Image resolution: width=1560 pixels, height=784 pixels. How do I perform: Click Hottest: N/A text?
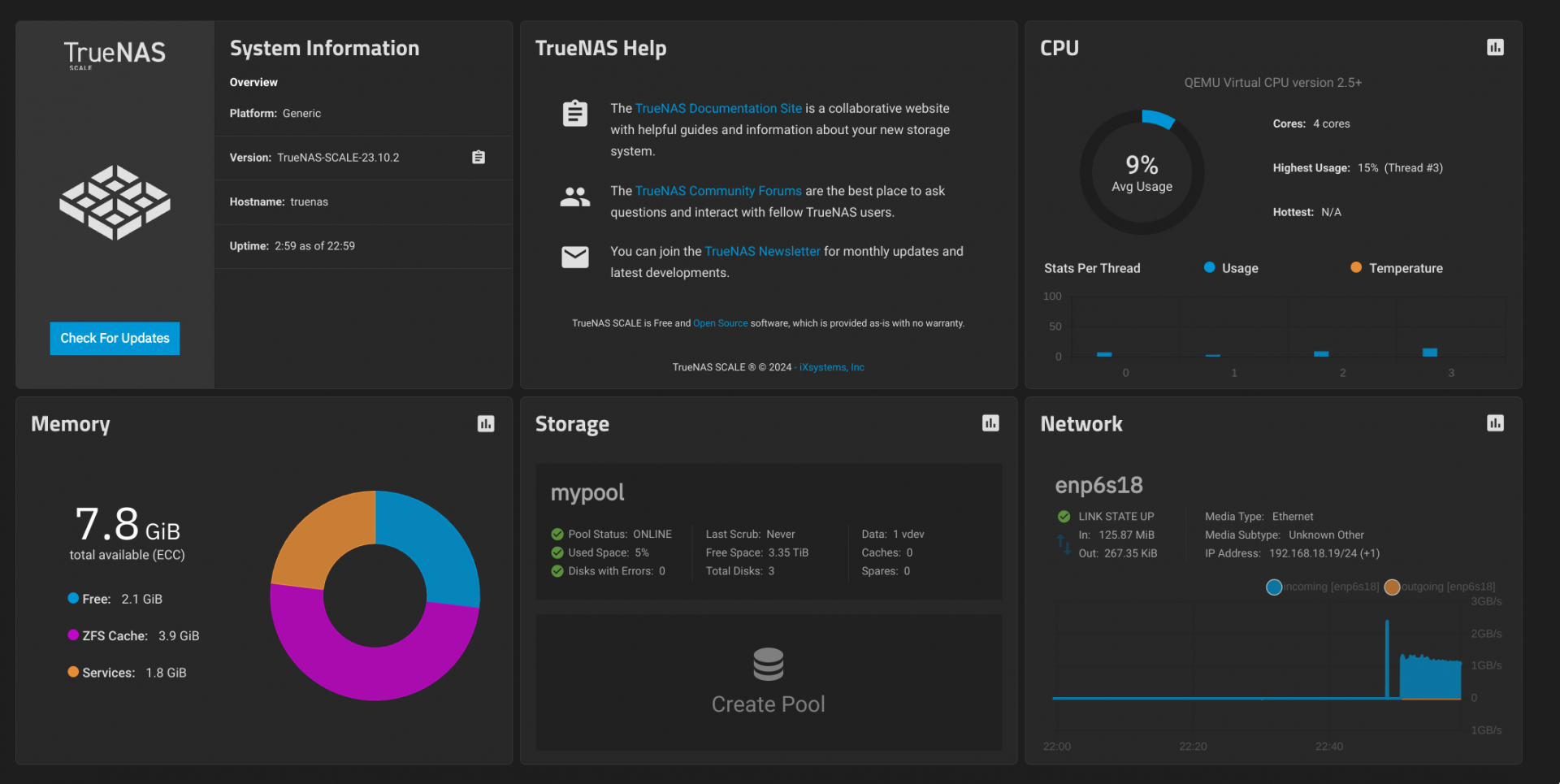click(x=1306, y=212)
